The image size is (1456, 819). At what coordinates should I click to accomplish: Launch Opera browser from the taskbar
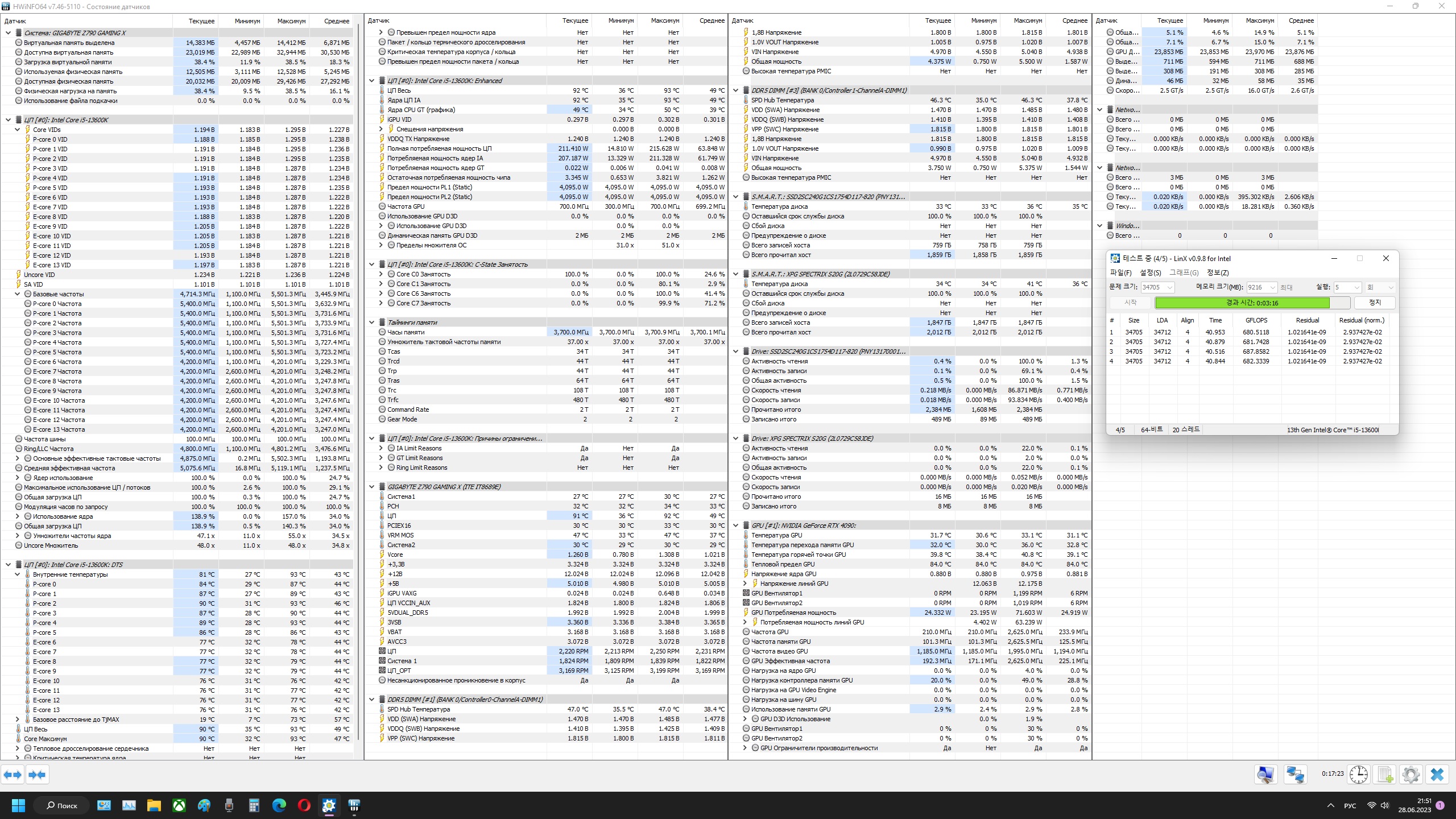(x=304, y=805)
